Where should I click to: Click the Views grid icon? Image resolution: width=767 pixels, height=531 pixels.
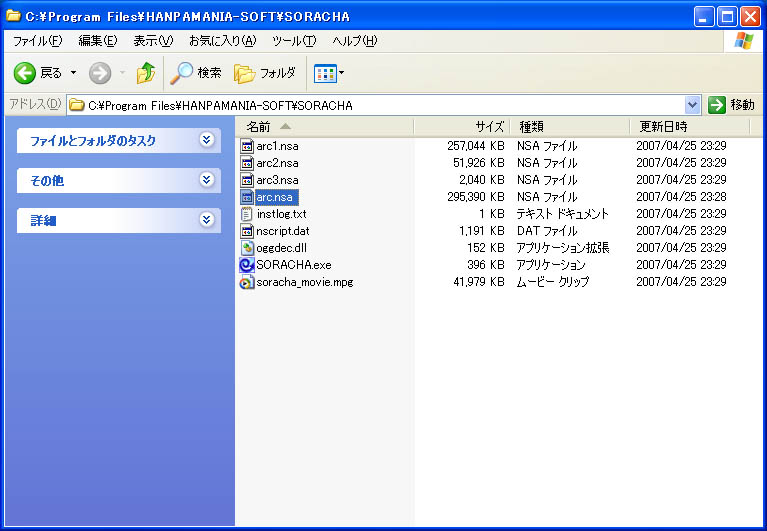[x=325, y=74]
